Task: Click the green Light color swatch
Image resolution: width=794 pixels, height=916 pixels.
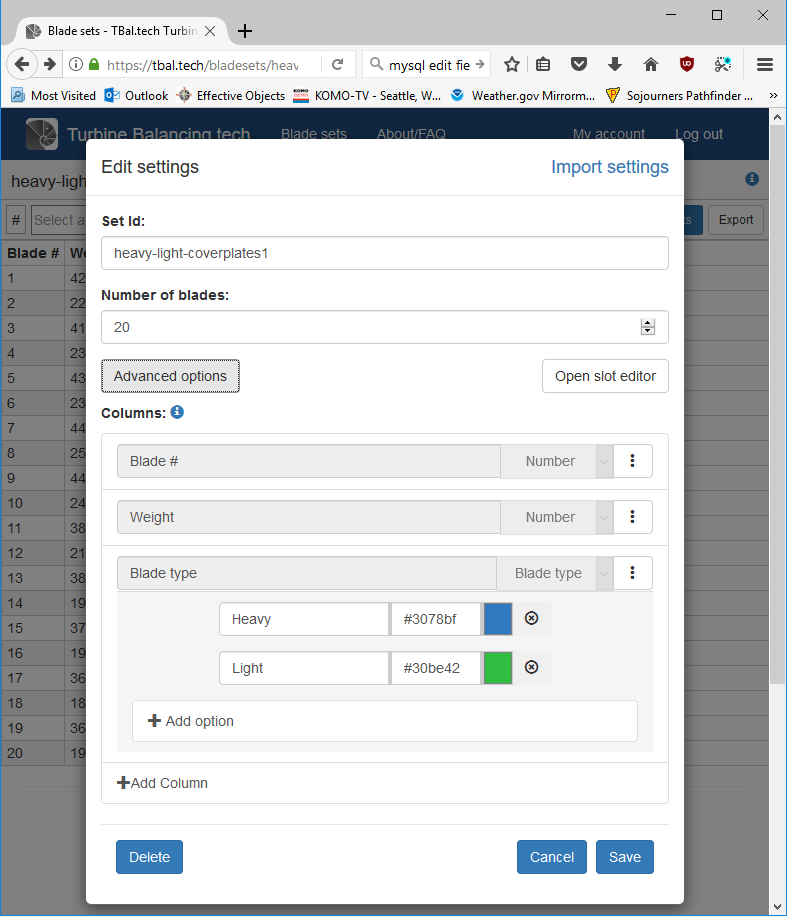Action: [x=498, y=667]
